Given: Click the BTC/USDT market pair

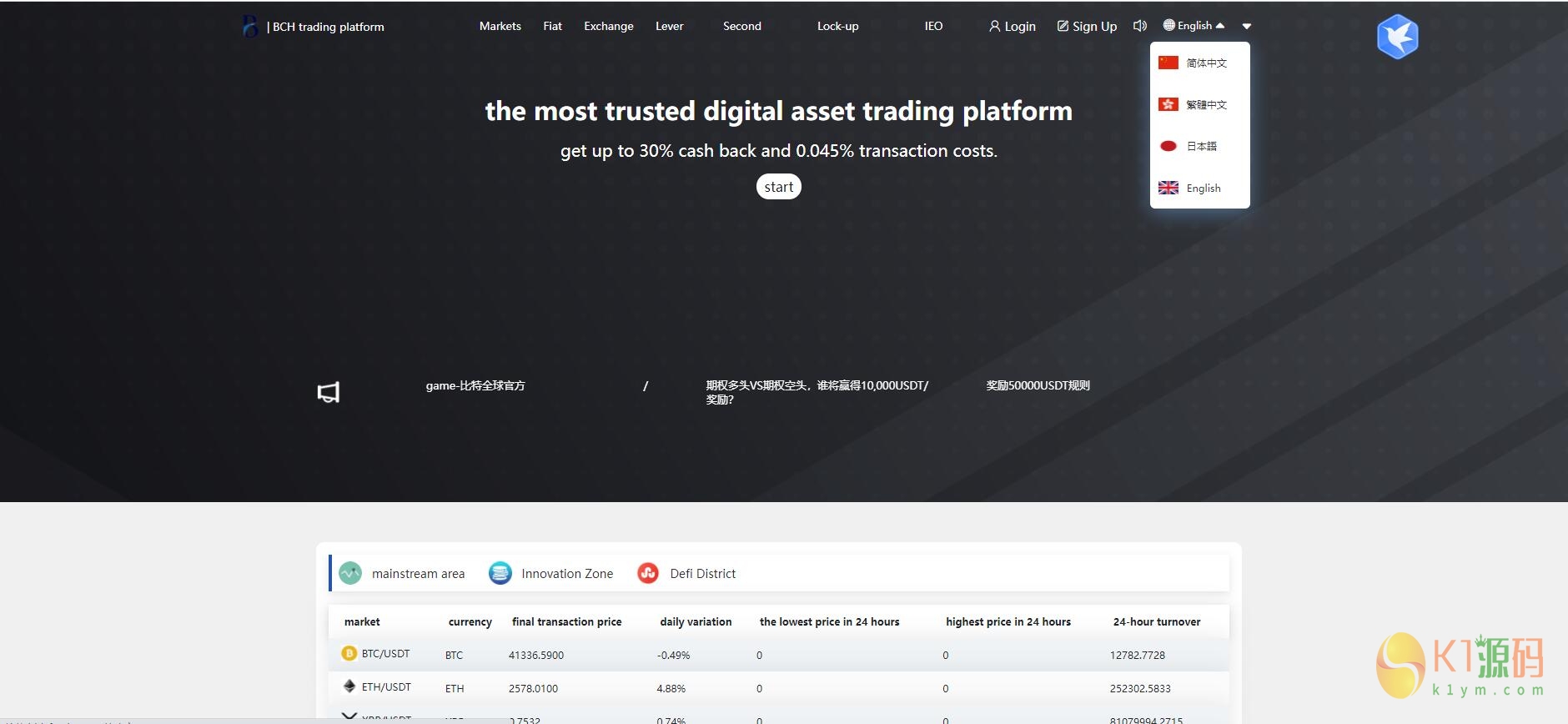Looking at the screenshot, I should (385, 654).
